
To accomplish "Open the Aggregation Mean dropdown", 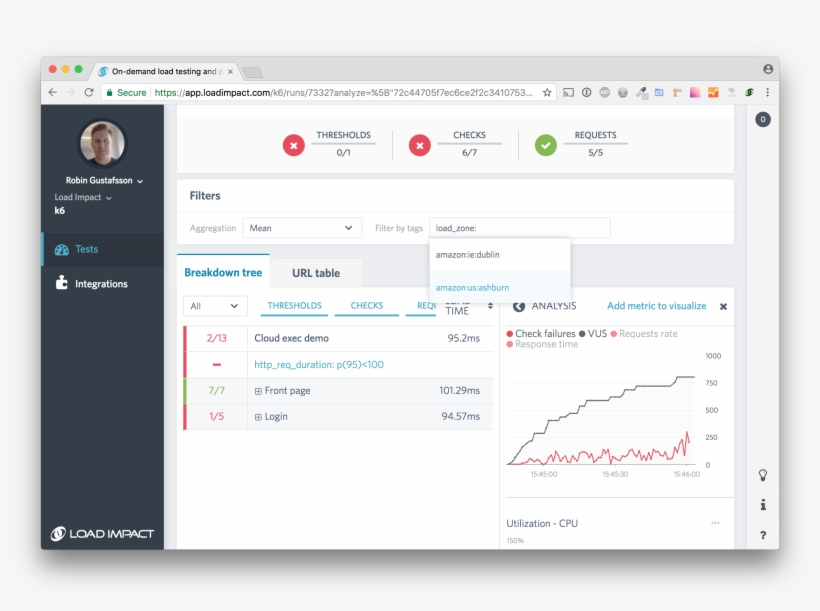I will click(302, 228).
